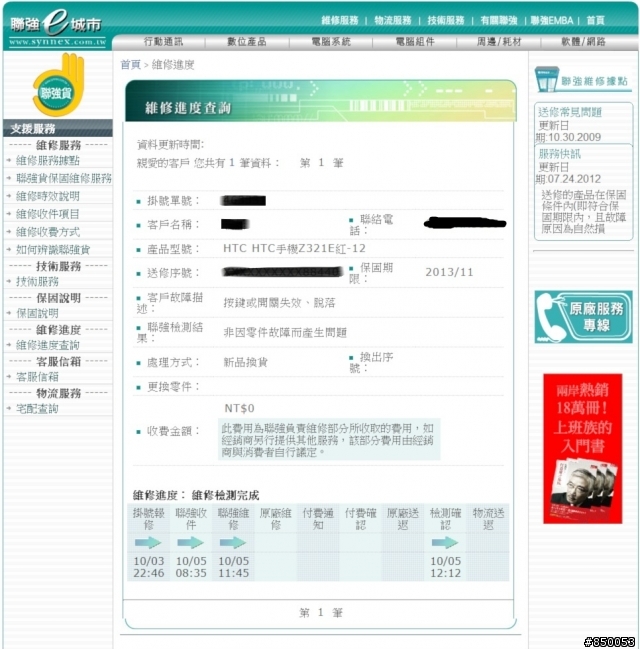The height and width of the screenshot is (650, 640).
Task: Open 客服信箱 sidebar link
Action: tap(37, 377)
